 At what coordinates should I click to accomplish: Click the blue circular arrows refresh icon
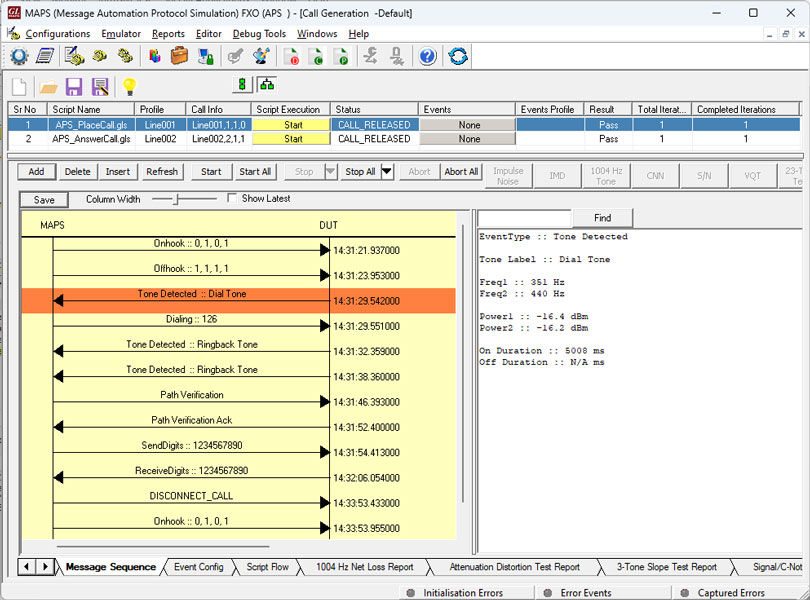tap(458, 56)
